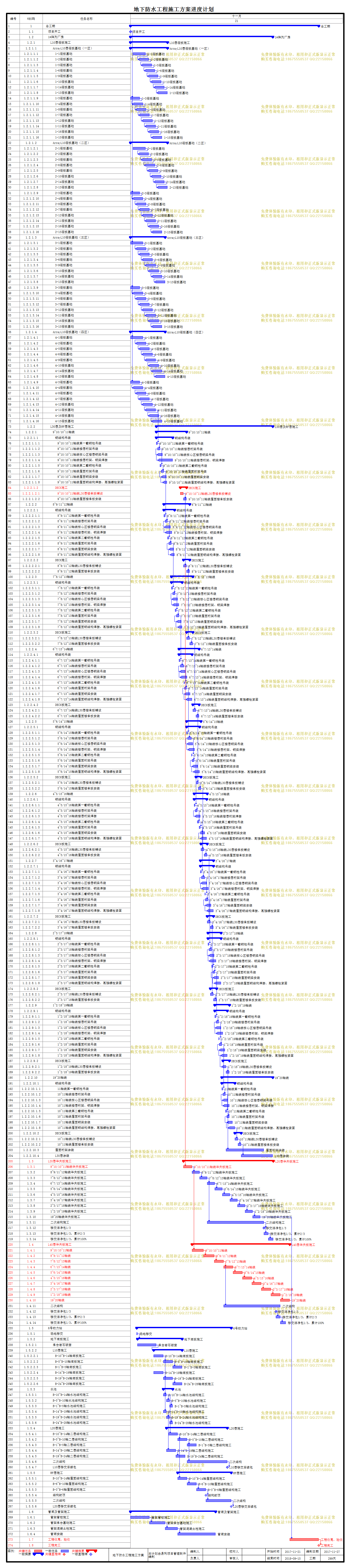Screen dimensions: 350x1568
Task: Click the 负责人 field label in the footer
Action: 195,1558
